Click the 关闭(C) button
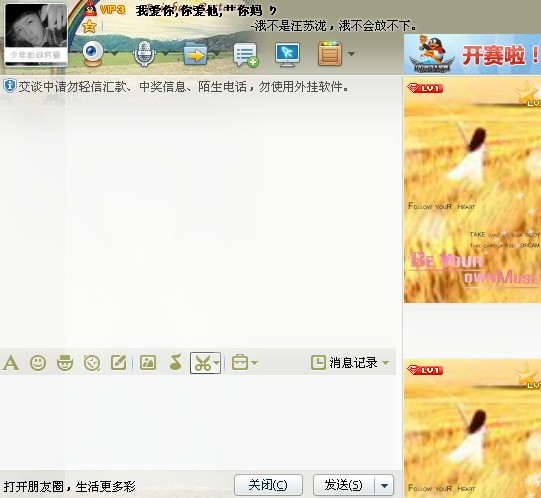 [x=268, y=485]
